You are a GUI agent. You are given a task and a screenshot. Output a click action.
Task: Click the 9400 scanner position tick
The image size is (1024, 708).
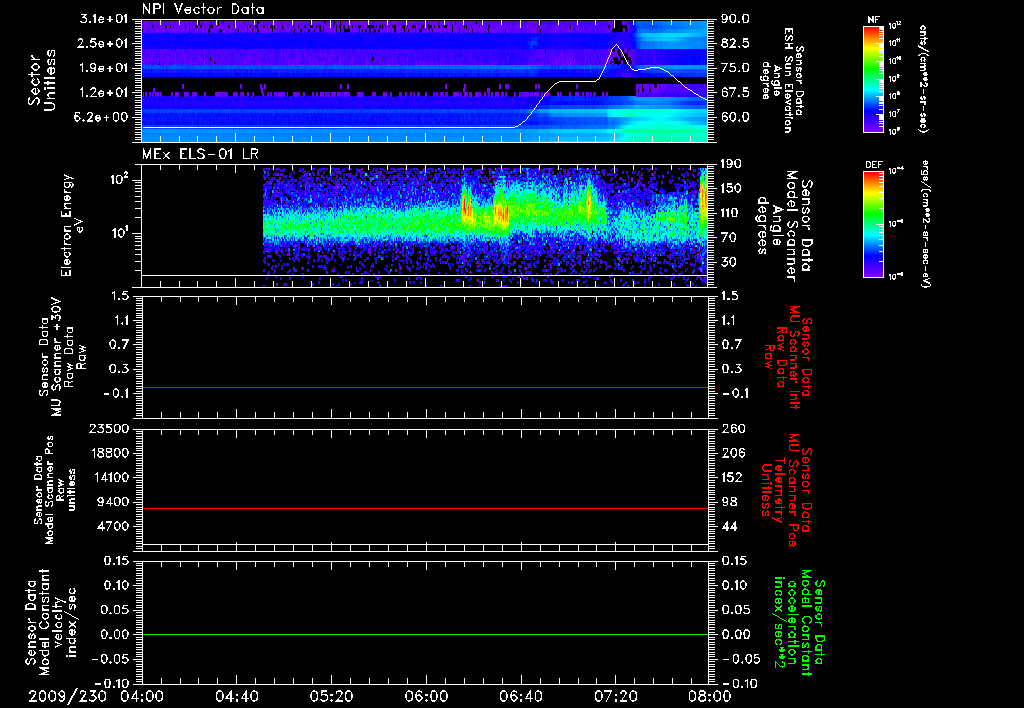pos(114,502)
